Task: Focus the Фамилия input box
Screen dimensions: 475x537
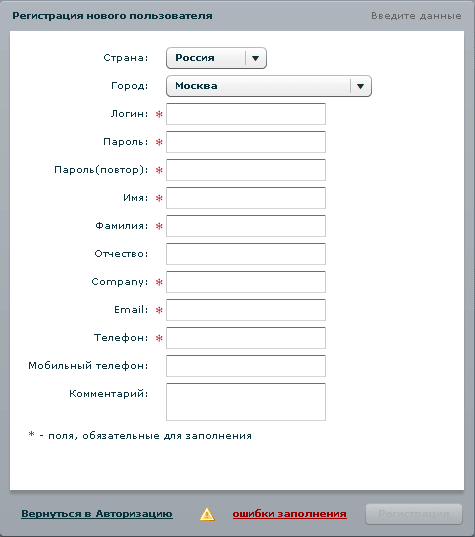Action: (246, 226)
